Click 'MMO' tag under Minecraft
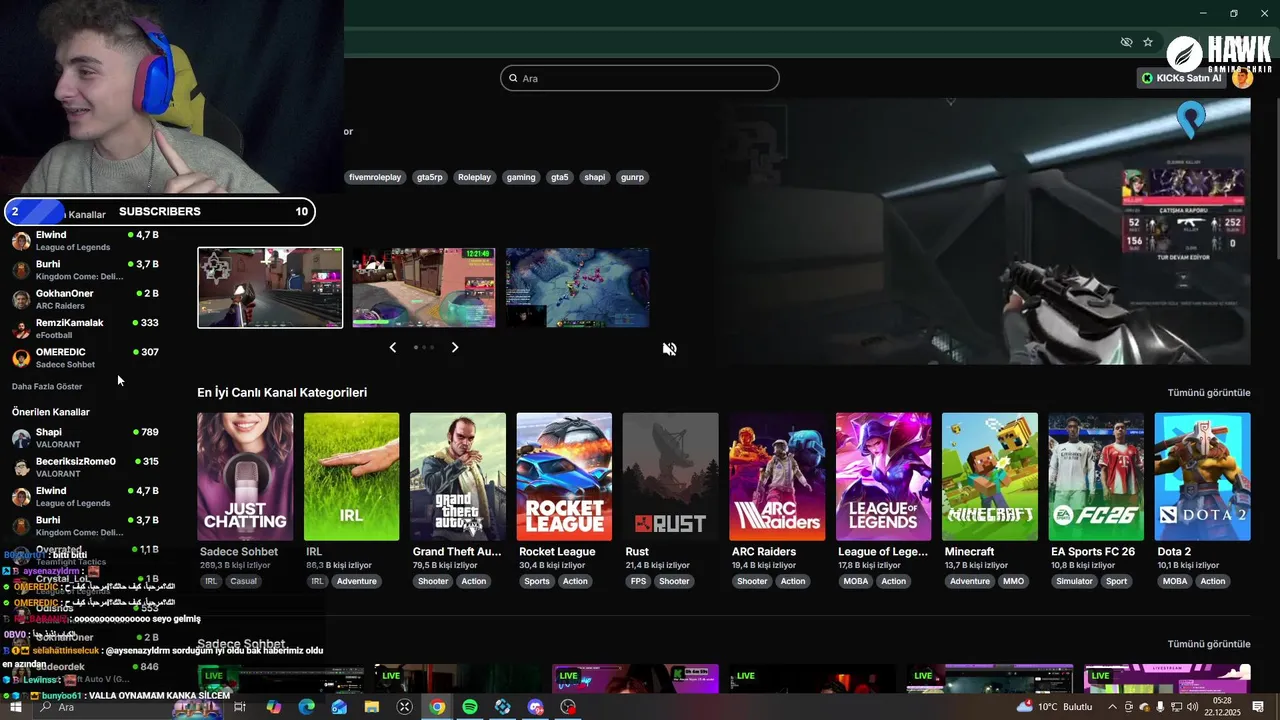This screenshot has height=720, width=1280. click(x=1013, y=581)
